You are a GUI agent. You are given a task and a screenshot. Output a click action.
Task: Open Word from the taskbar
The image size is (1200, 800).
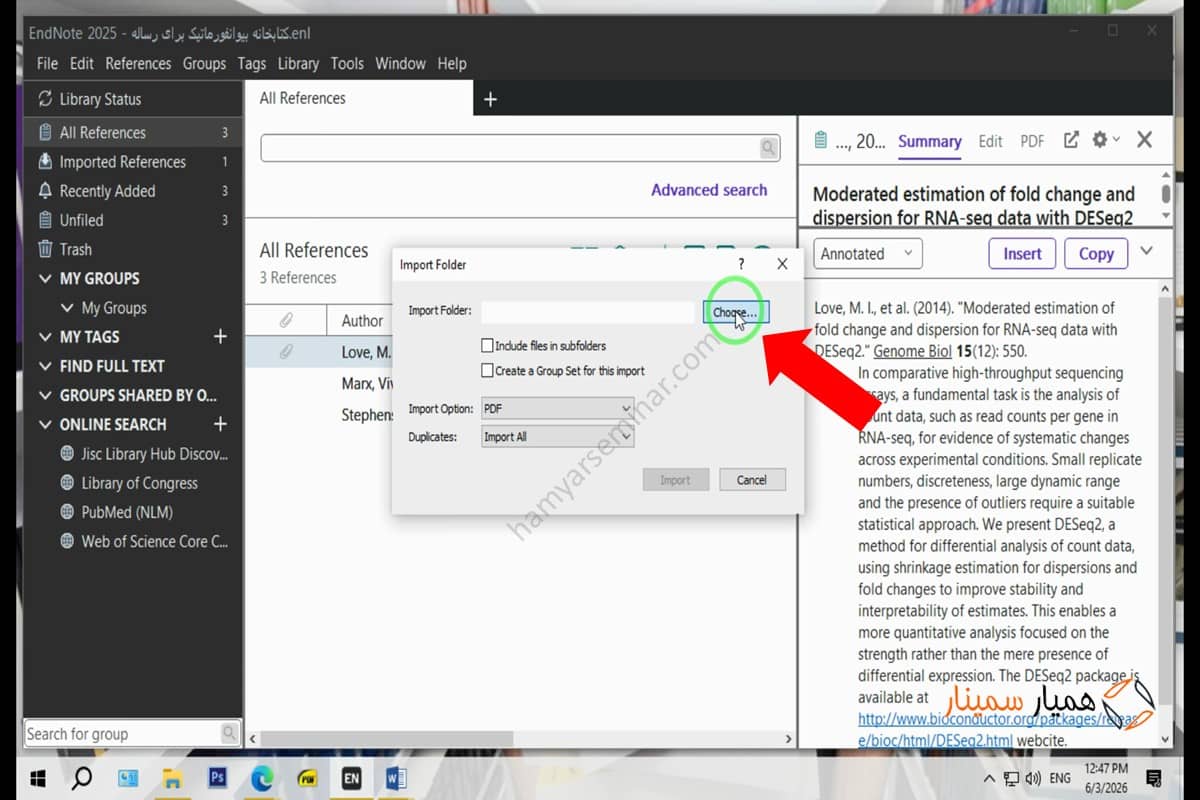(396, 777)
